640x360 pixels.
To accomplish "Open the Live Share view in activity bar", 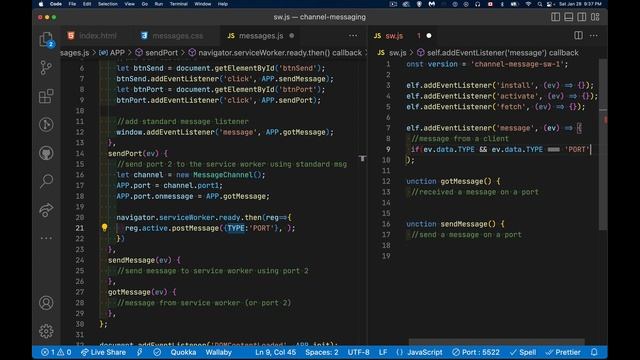I will point(46,209).
